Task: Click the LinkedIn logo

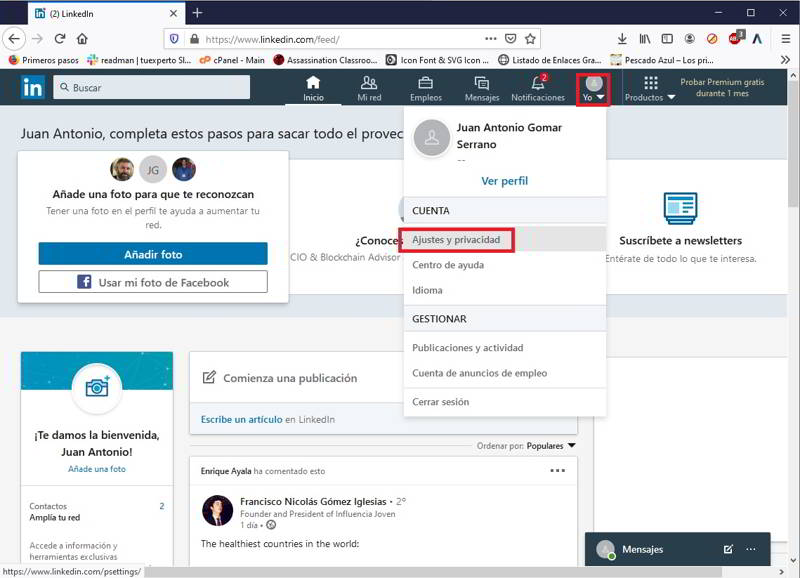Action: [31, 87]
